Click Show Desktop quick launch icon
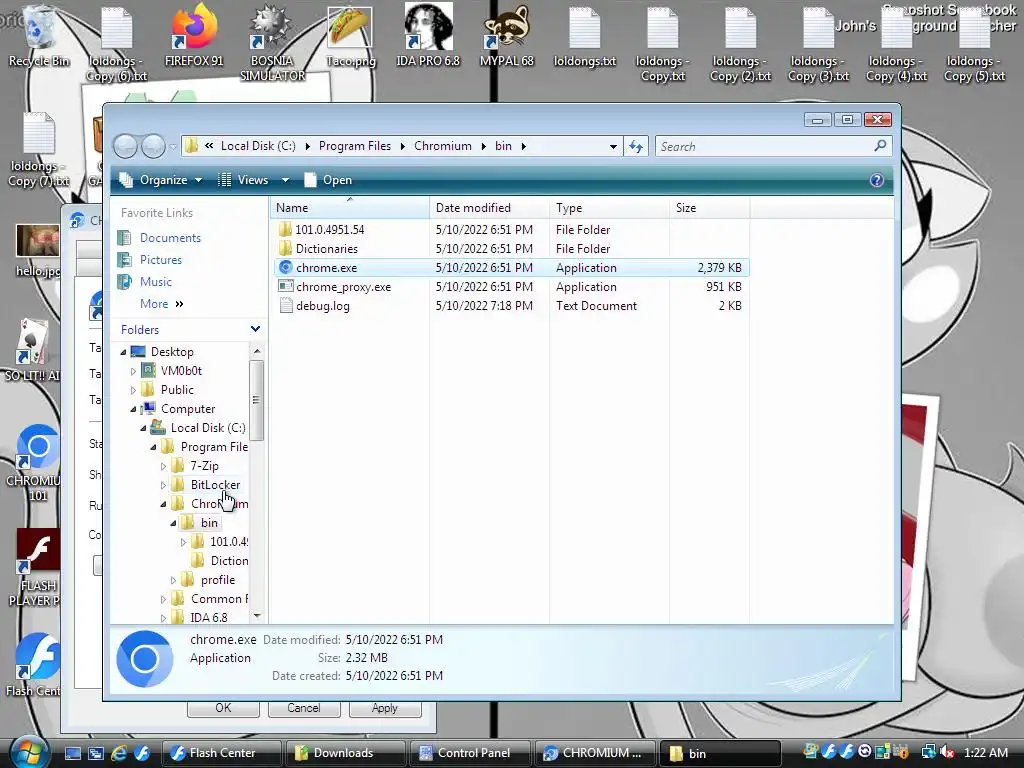1024x768 pixels. coord(72,753)
